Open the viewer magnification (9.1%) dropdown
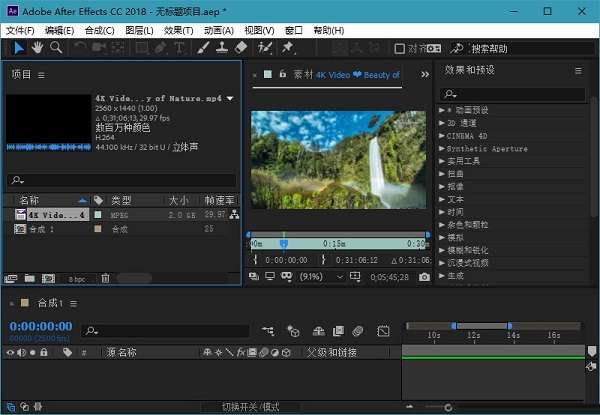This screenshot has height=415, width=600. [x=316, y=276]
